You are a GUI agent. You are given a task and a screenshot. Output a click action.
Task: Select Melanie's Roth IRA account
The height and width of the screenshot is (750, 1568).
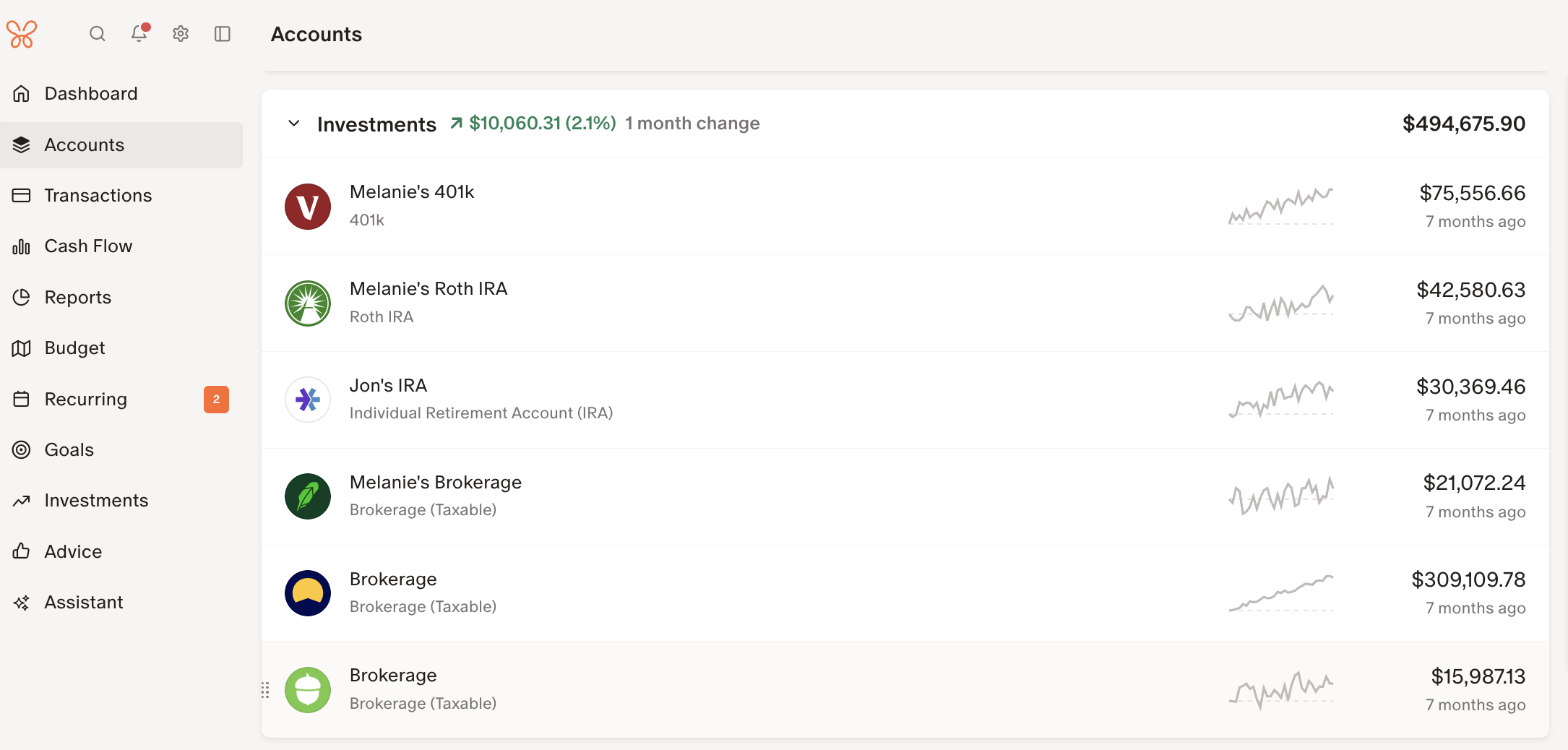[x=428, y=289]
